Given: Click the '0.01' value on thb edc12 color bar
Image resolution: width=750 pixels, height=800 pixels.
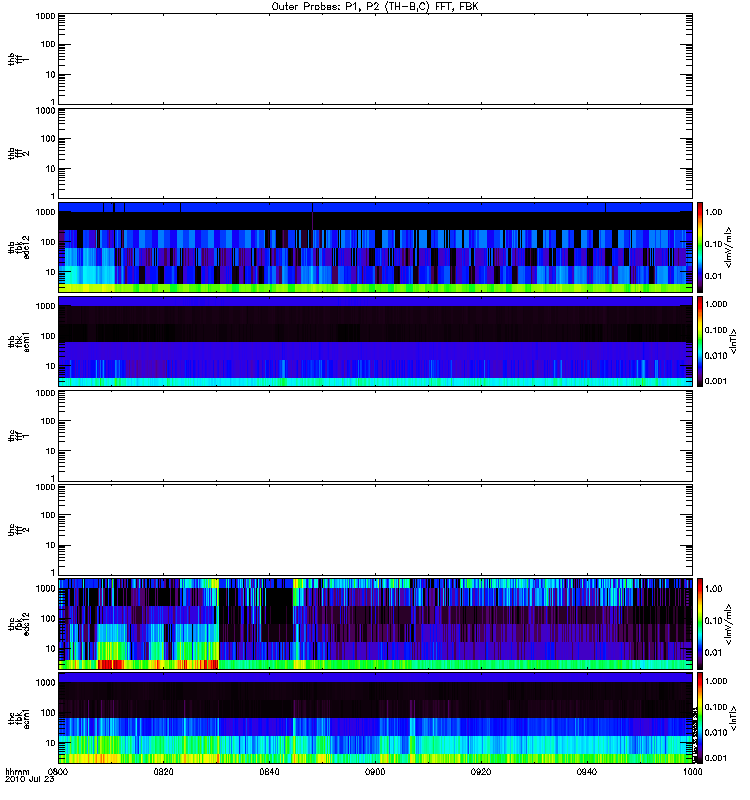Looking at the screenshot, I should click(714, 276).
